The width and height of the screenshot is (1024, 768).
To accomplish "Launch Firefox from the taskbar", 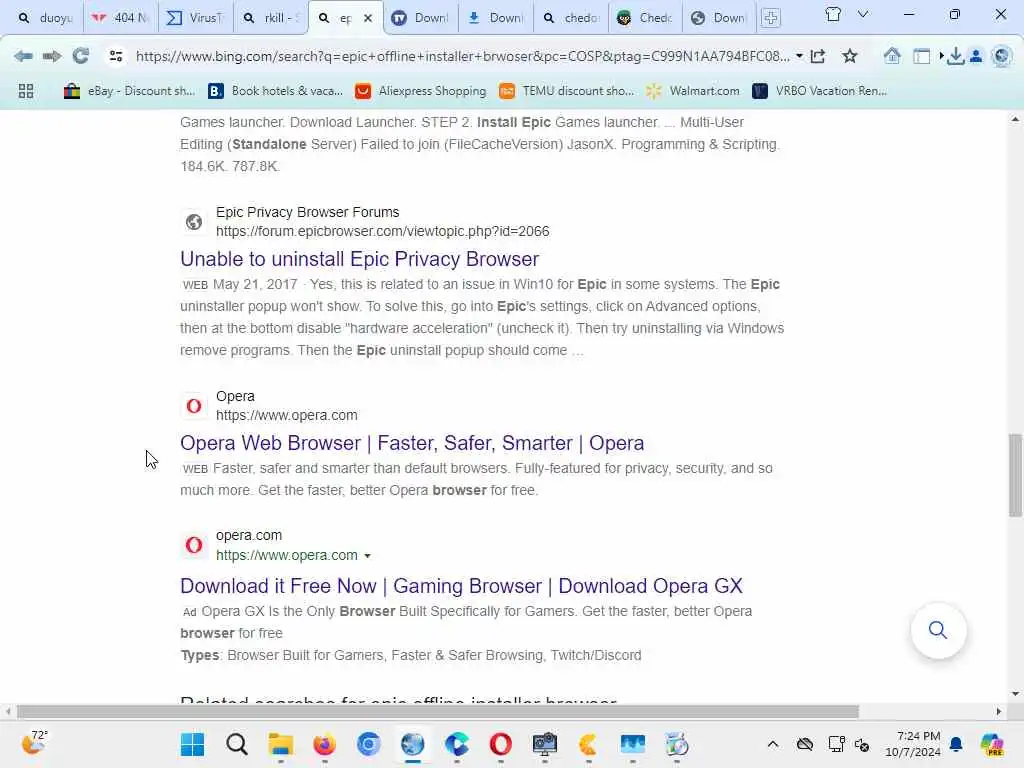I will coord(325,744).
